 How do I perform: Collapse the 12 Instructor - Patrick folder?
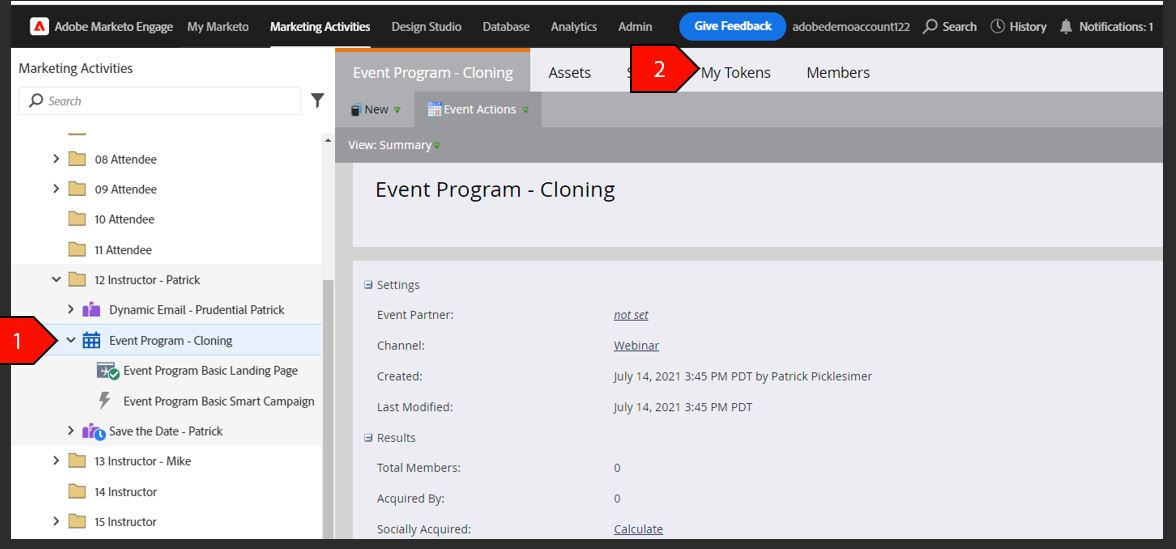click(56, 280)
